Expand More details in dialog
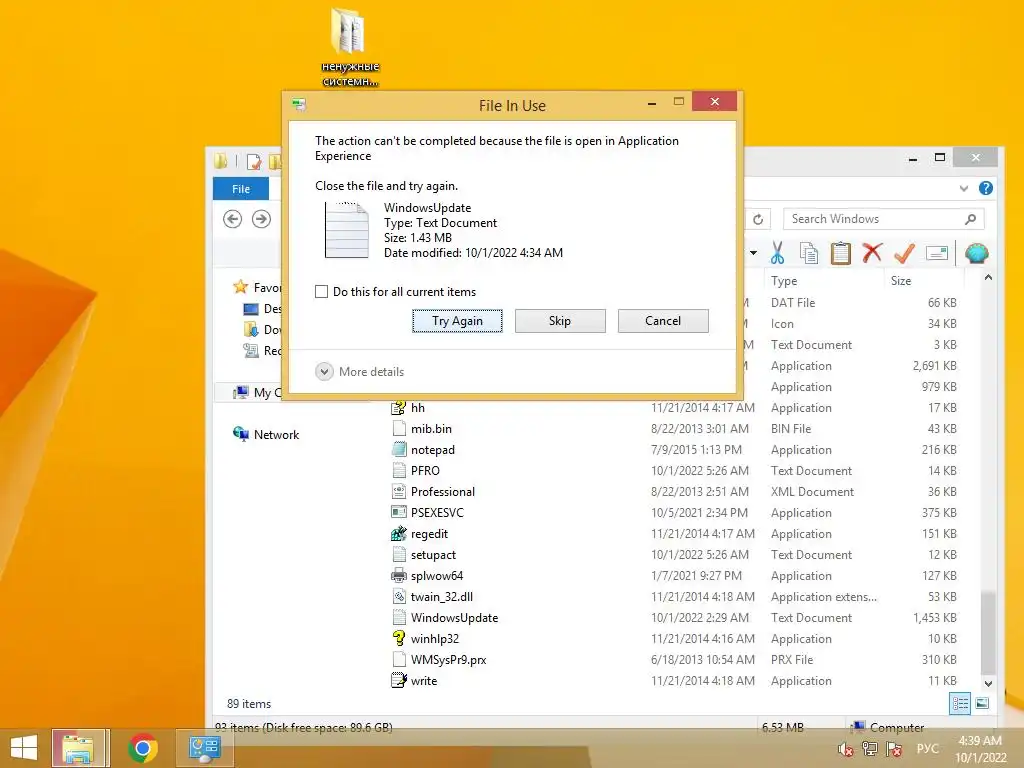The image size is (1024, 768). coord(360,372)
